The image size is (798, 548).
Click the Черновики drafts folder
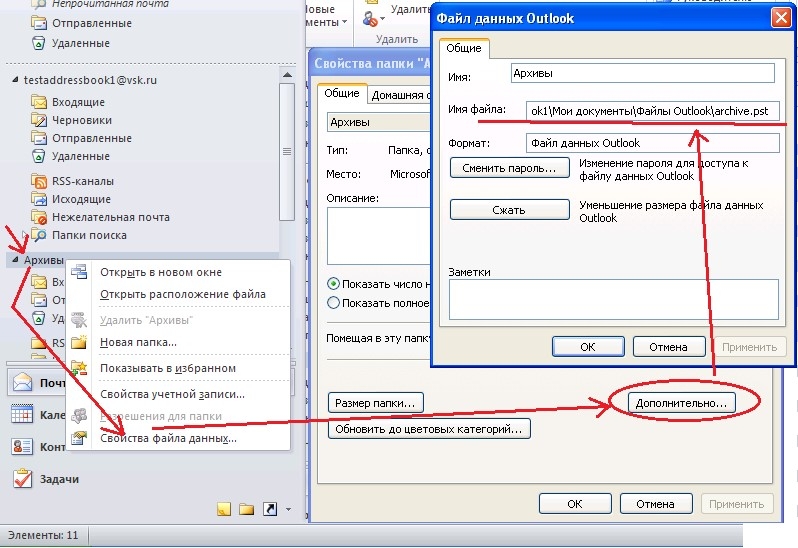coord(81,120)
